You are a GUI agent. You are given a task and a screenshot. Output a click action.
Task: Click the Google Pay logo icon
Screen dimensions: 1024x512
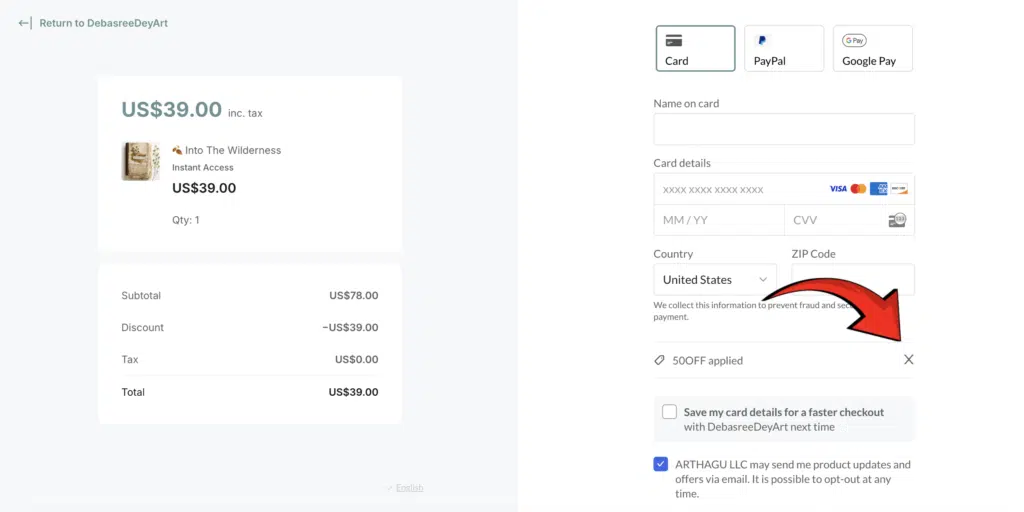point(854,40)
